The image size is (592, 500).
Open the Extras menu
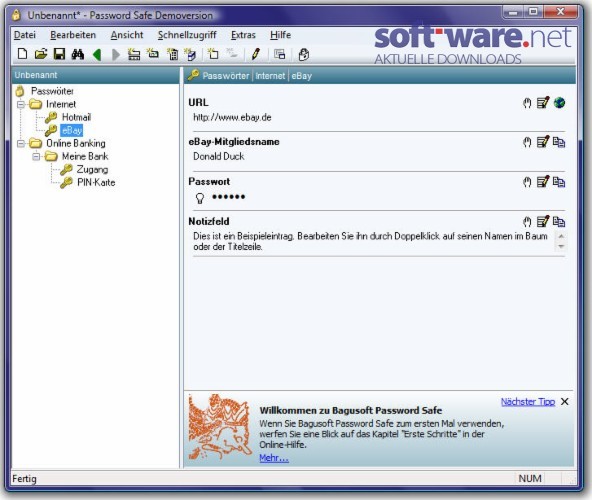[243, 35]
